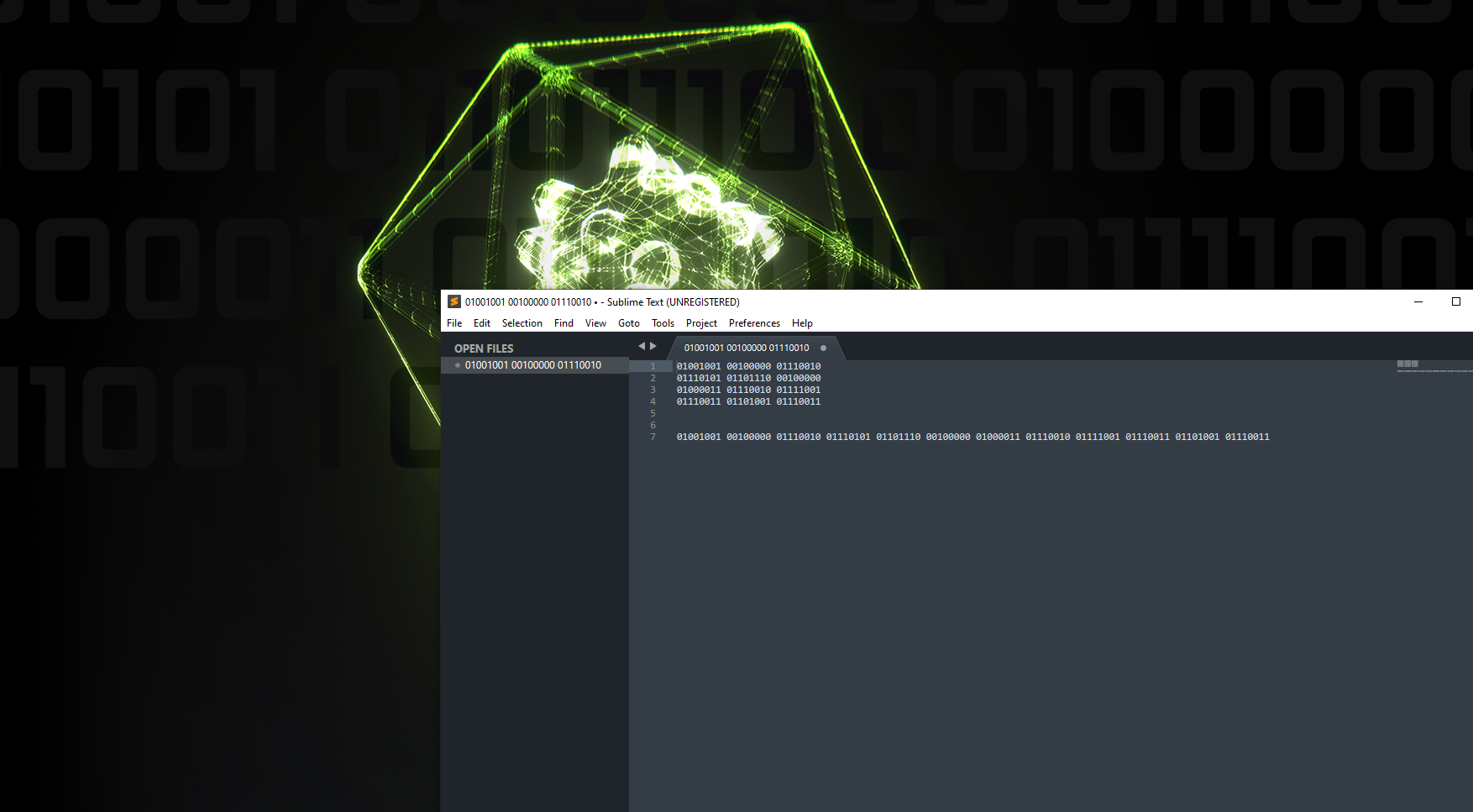
Task: Click line number 5 in the gutter
Action: [653, 413]
